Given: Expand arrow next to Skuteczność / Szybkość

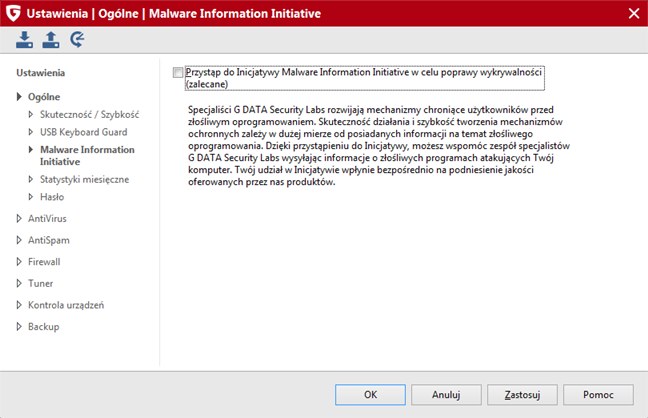Looking at the screenshot, I should click(31, 115).
